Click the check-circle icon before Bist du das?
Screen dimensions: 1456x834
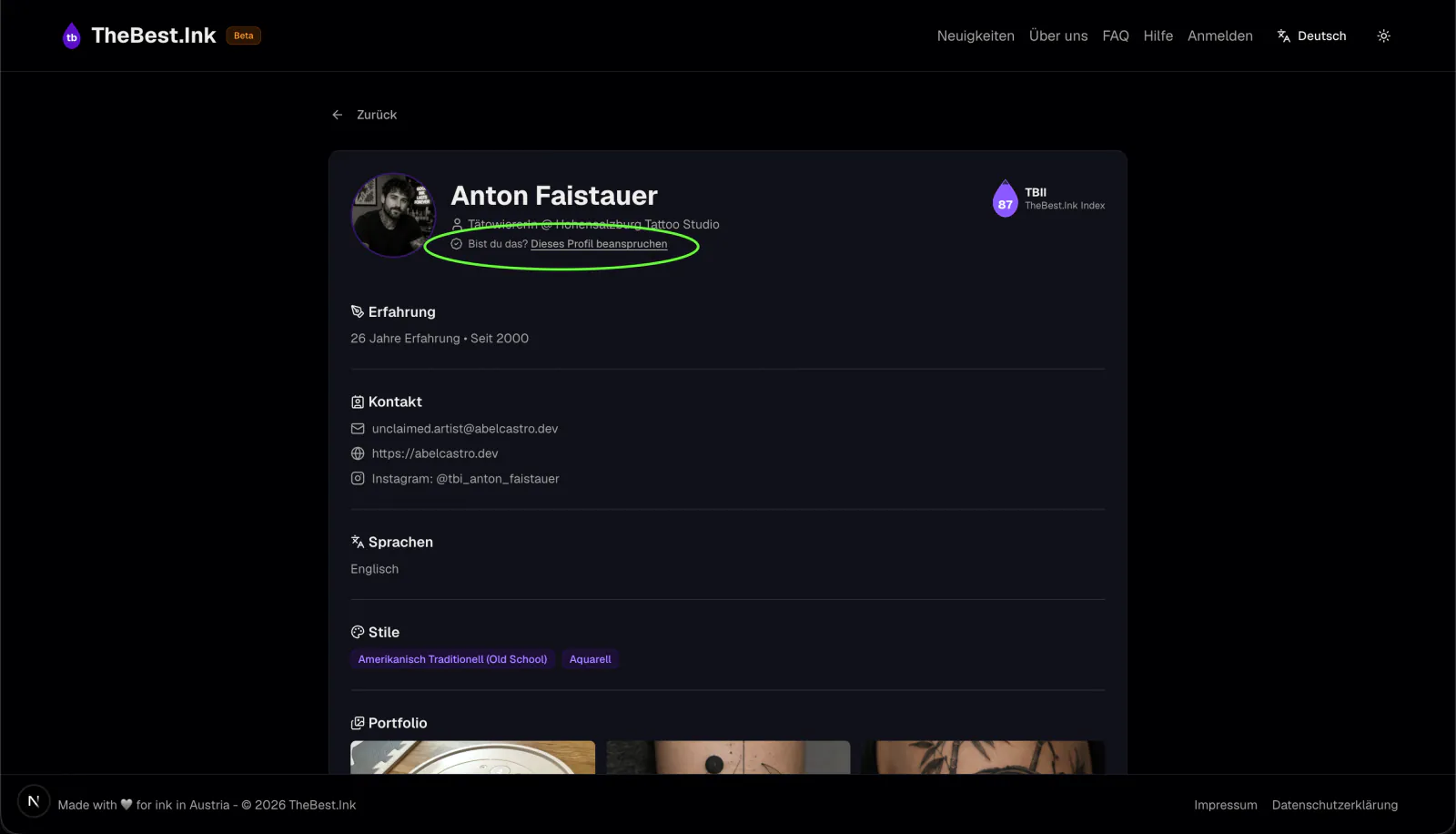point(457,244)
